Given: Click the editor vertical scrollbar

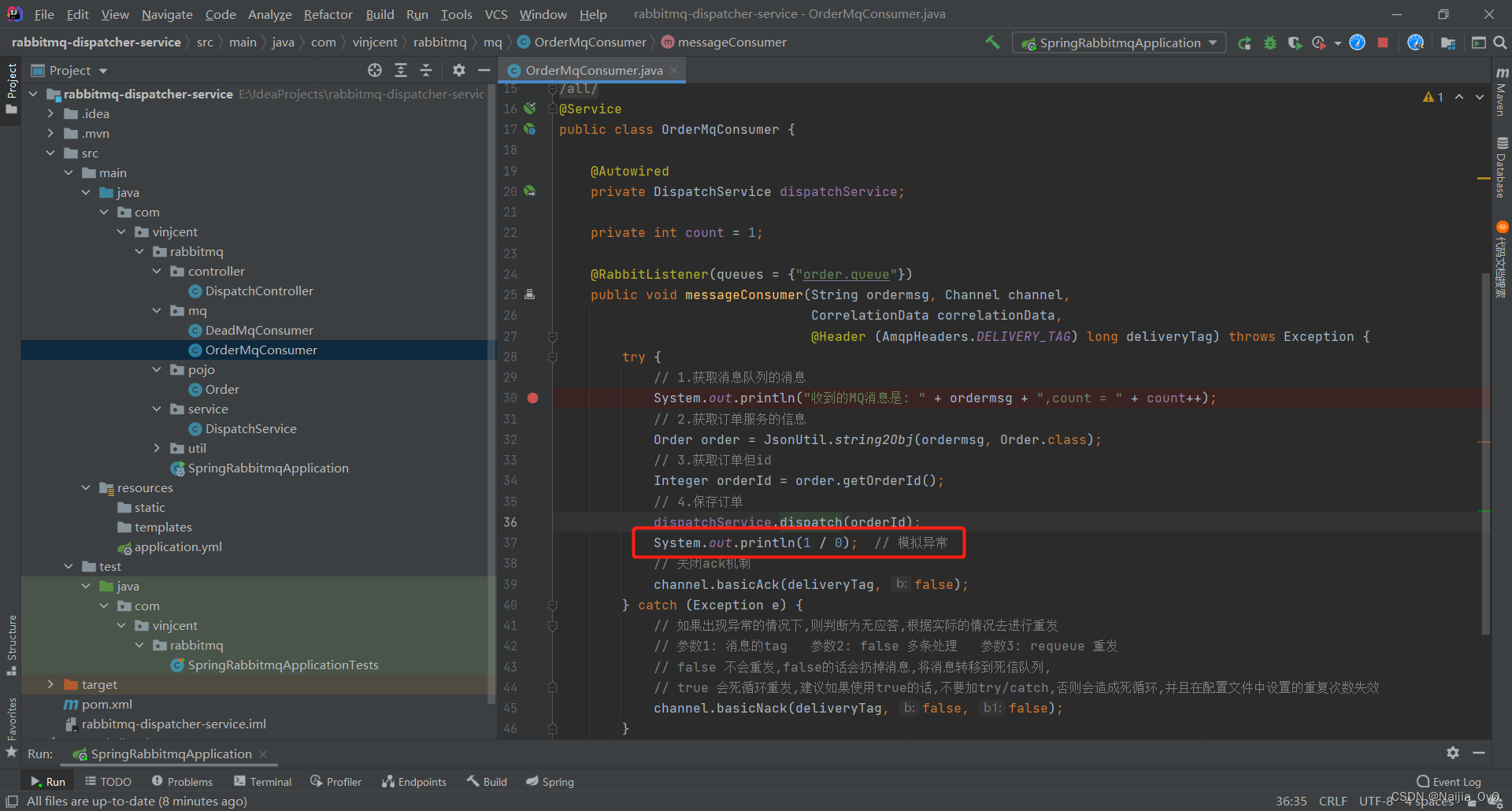Looking at the screenshot, I should point(1485,453).
